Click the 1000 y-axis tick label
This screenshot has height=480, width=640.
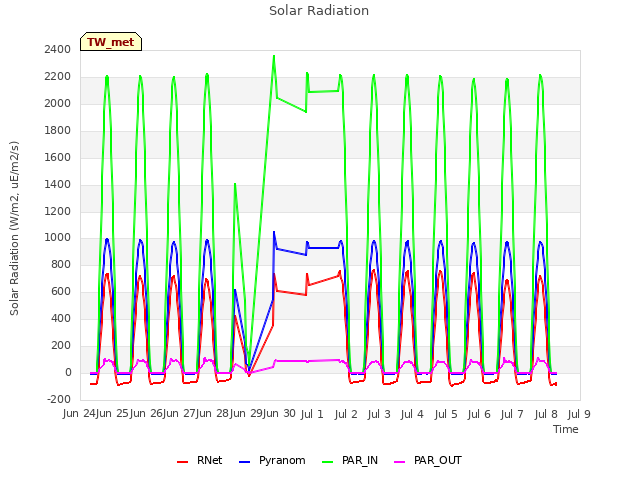coord(58,238)
